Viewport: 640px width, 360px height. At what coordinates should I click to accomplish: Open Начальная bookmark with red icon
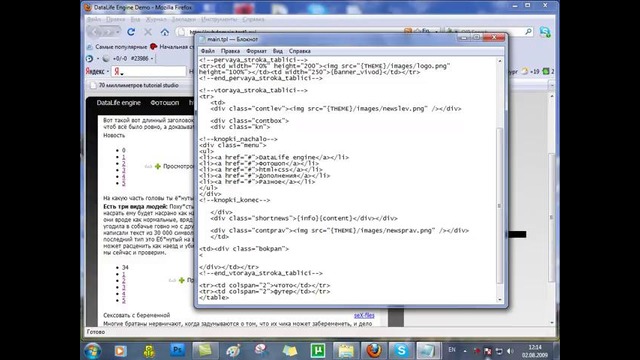(171, 47)
